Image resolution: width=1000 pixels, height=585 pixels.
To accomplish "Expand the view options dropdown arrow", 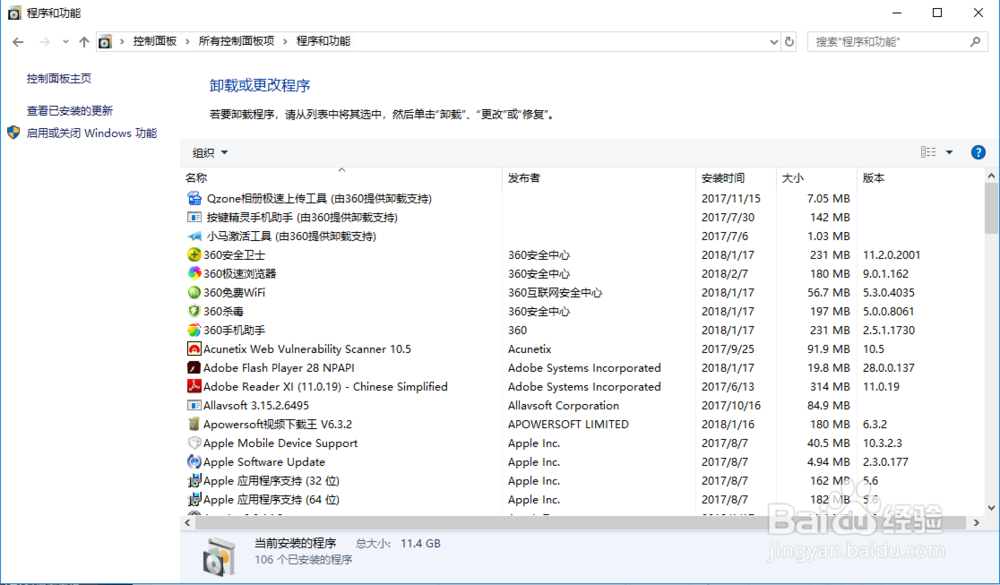I will [949, 152].
